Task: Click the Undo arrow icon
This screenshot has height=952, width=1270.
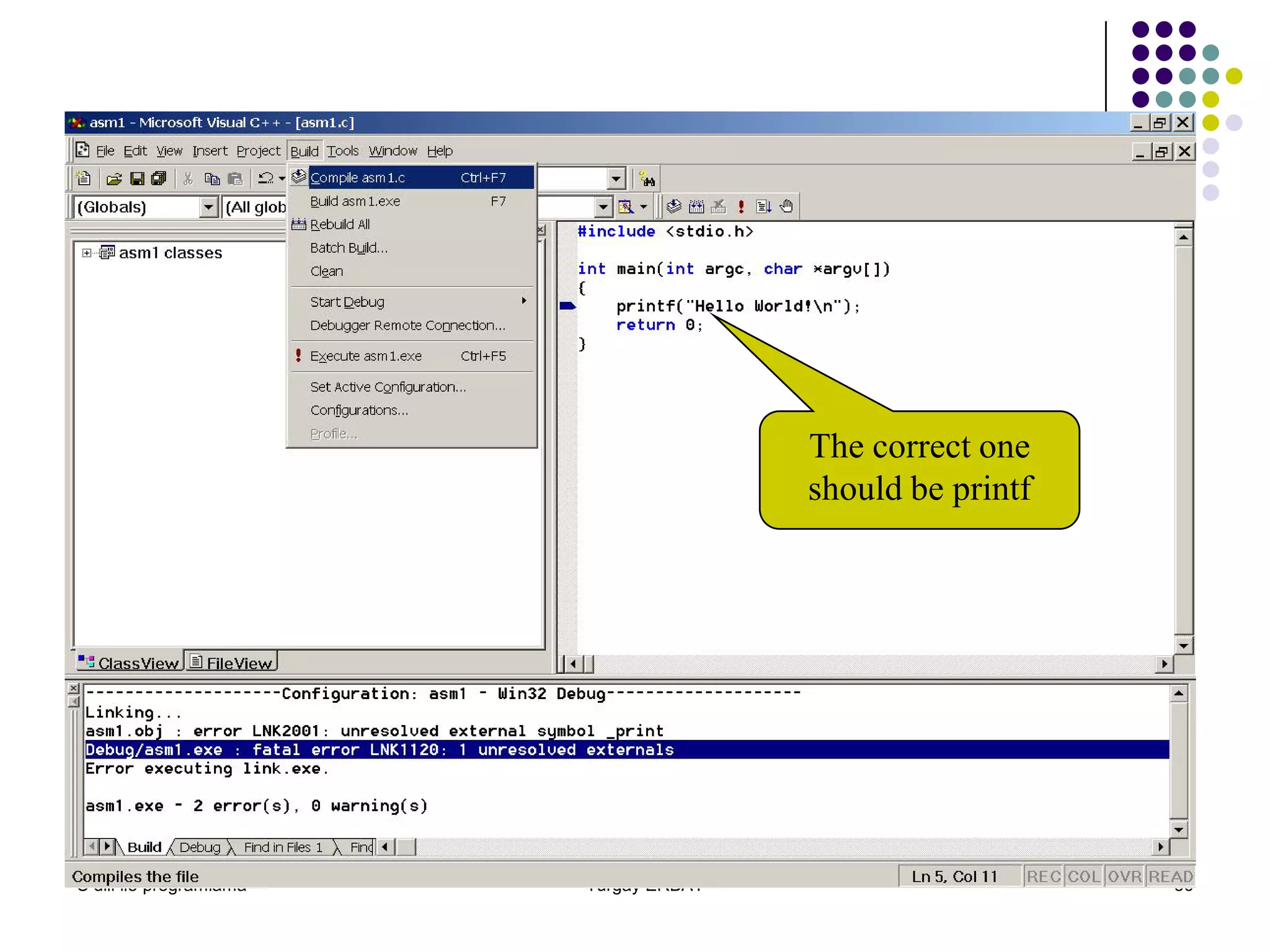Action: tap(265, 179)
